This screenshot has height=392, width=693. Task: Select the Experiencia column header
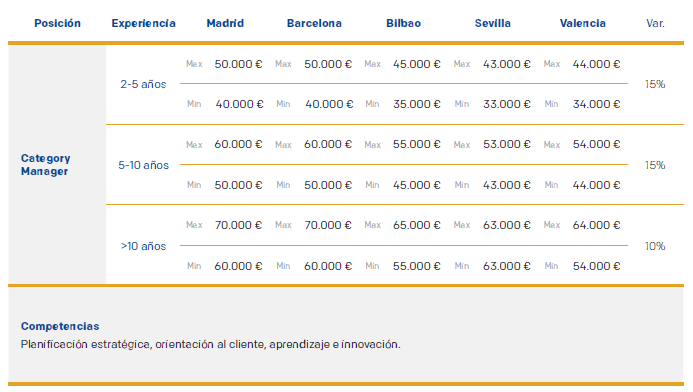[x=143, y=23]
